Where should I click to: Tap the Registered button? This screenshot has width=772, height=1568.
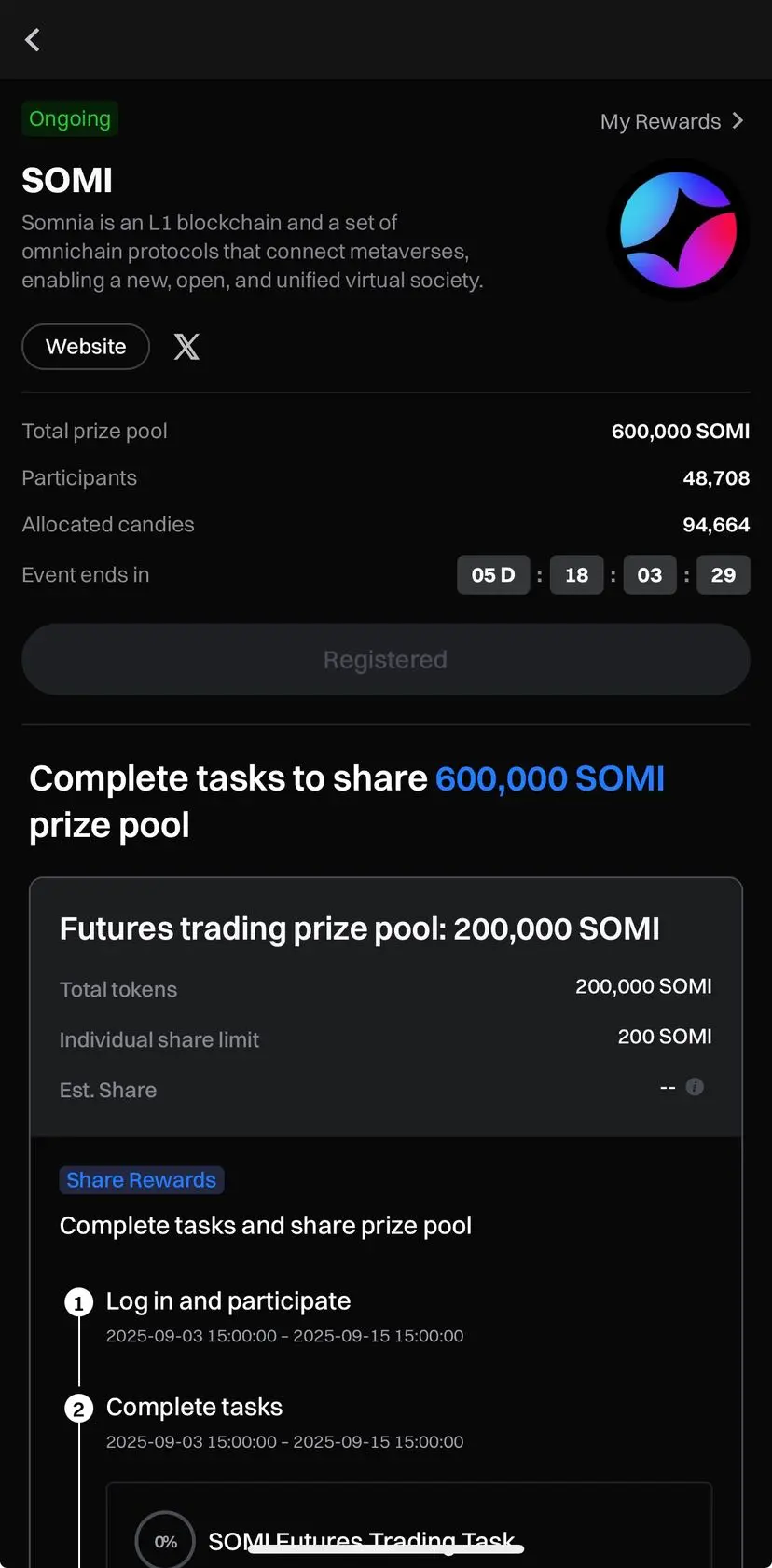(386, 659)
